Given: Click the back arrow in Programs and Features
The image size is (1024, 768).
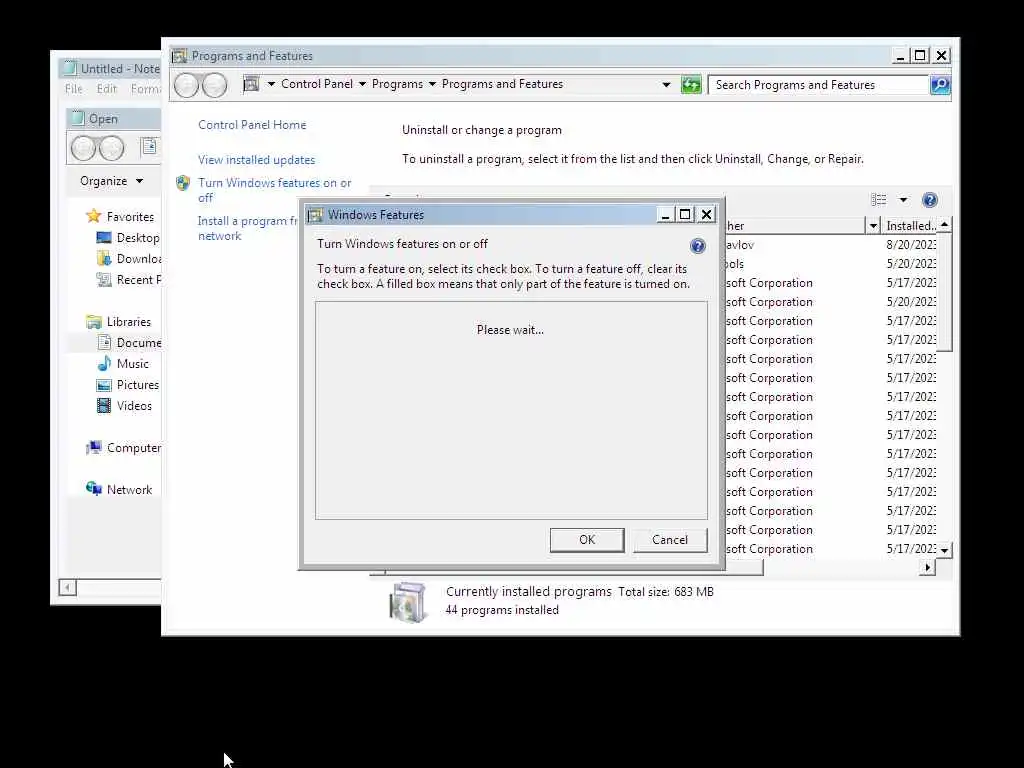Looking at the screenshot, I should click(187, 85).
